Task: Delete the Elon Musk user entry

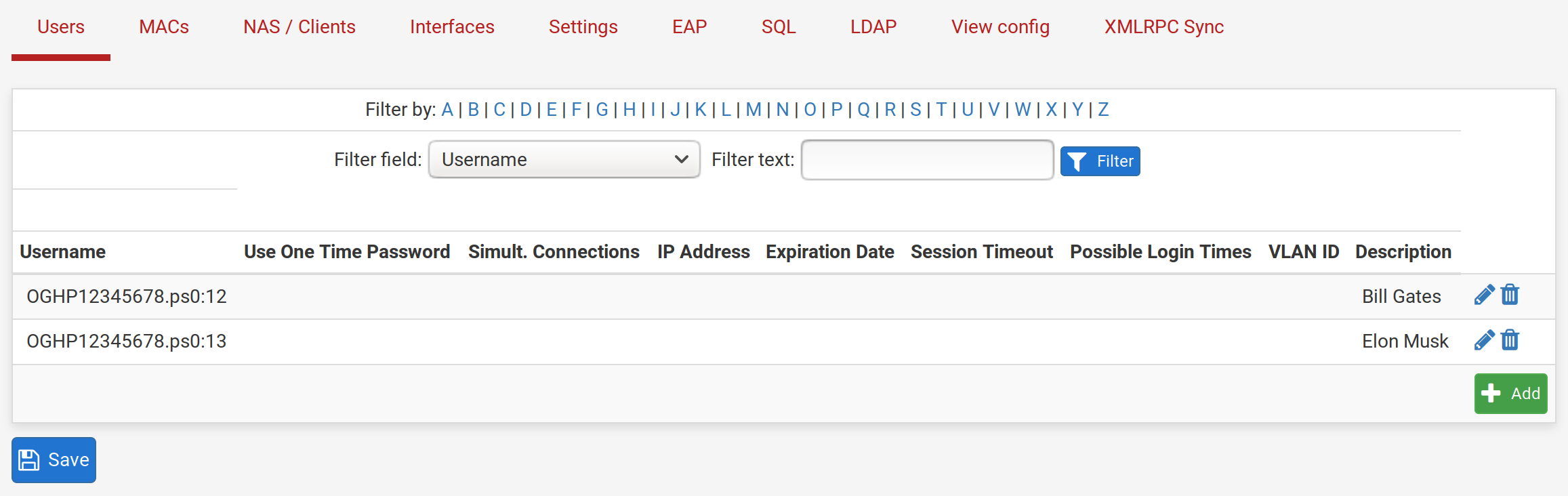Action: click(x=1510, y=340)
